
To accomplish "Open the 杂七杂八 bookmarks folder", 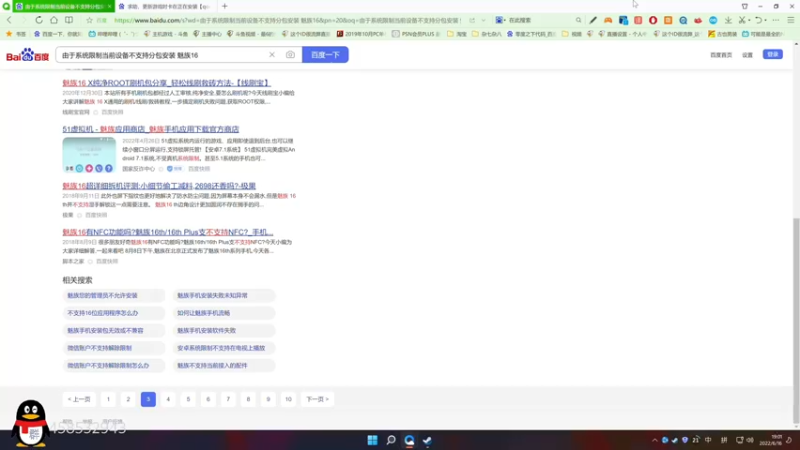I will tap(487, 34).
